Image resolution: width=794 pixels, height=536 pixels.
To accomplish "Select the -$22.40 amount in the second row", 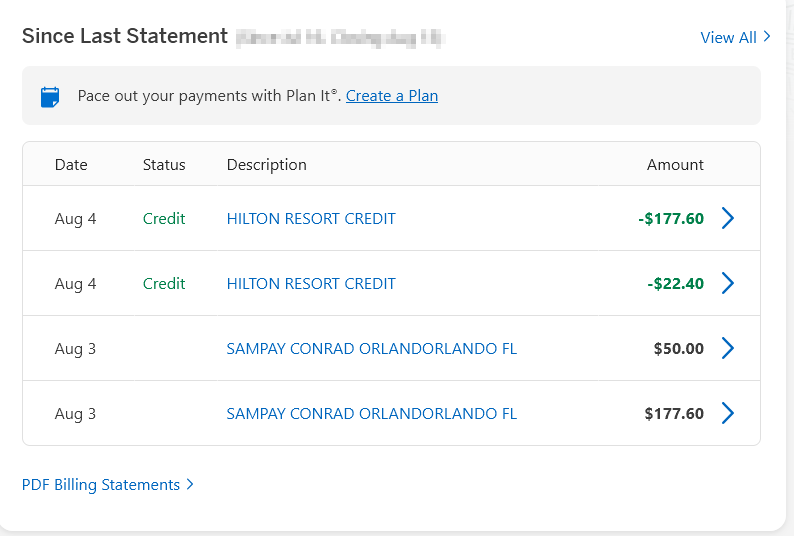I will click(676, 283).
